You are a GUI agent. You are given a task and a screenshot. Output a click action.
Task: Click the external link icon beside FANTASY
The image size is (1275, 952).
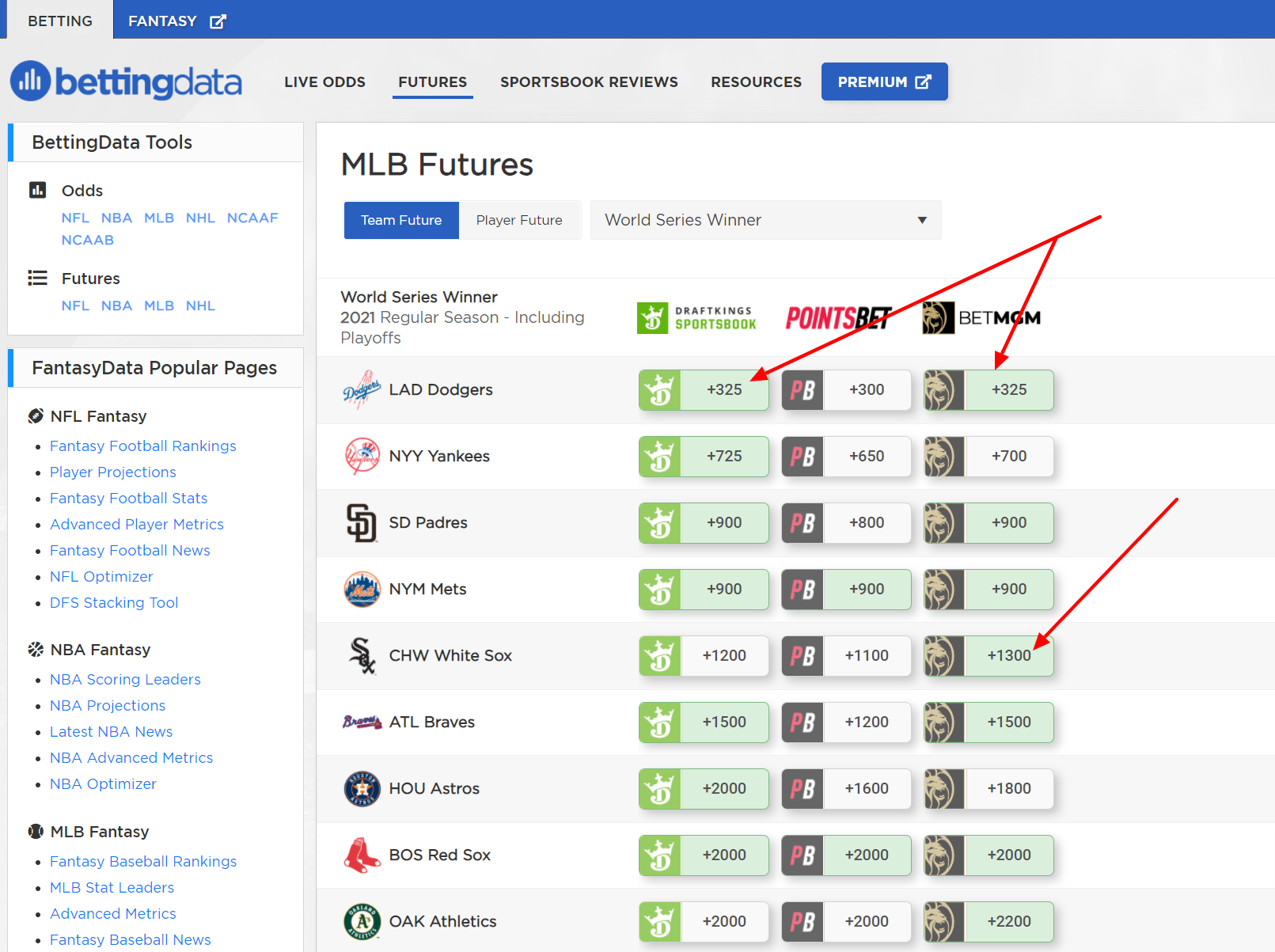tap(218, 21)
